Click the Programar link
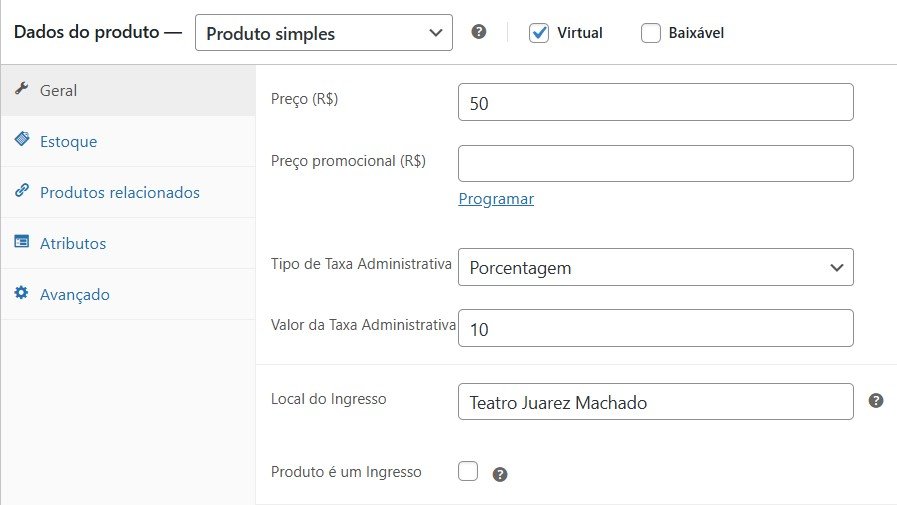The height and width of the screenshot is (505, 897). point(496,199)
